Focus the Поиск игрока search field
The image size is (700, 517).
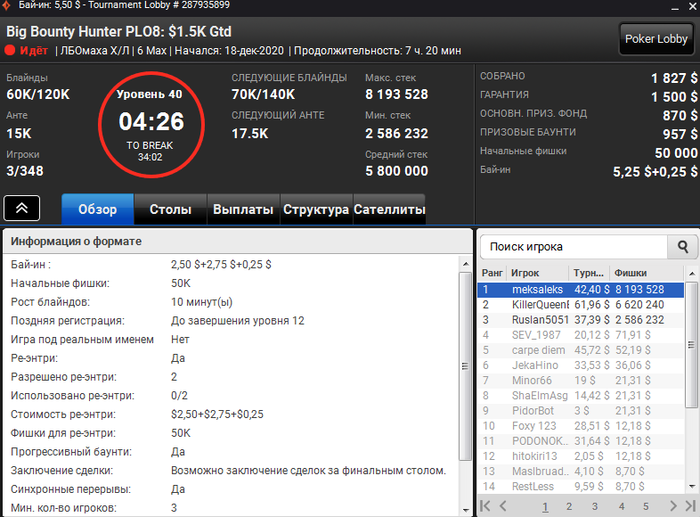coord(574,246)
